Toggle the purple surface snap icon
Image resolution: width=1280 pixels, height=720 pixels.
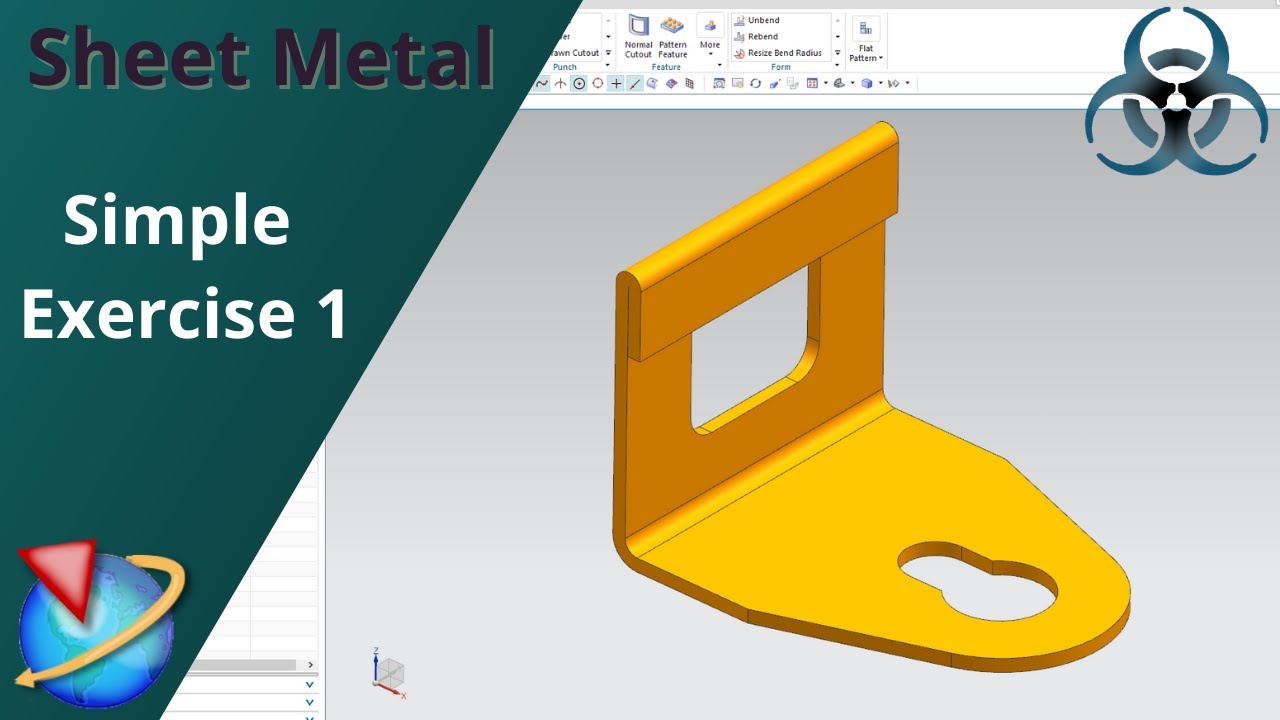pos(671,83)
